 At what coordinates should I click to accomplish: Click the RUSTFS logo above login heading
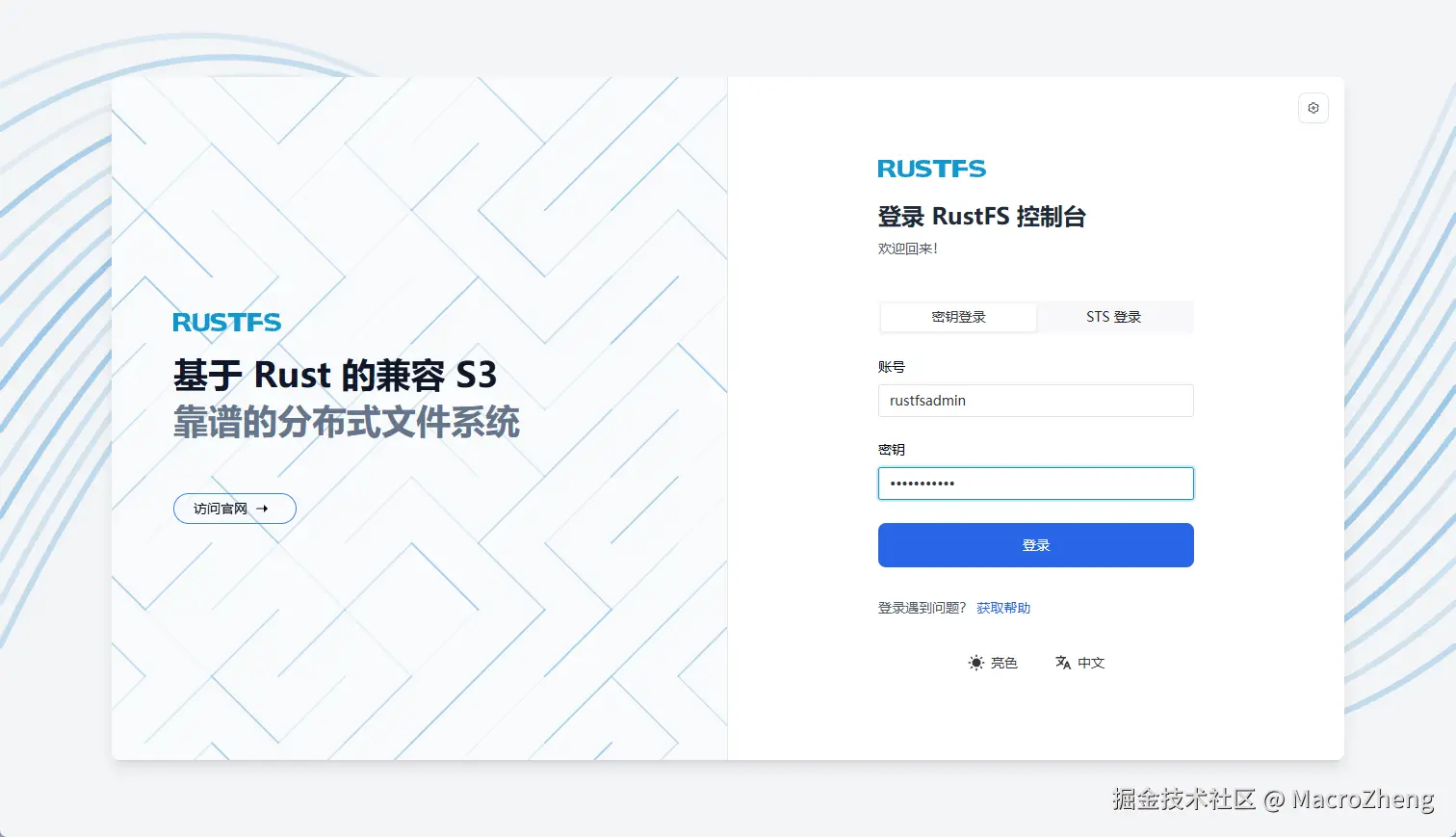932,169
